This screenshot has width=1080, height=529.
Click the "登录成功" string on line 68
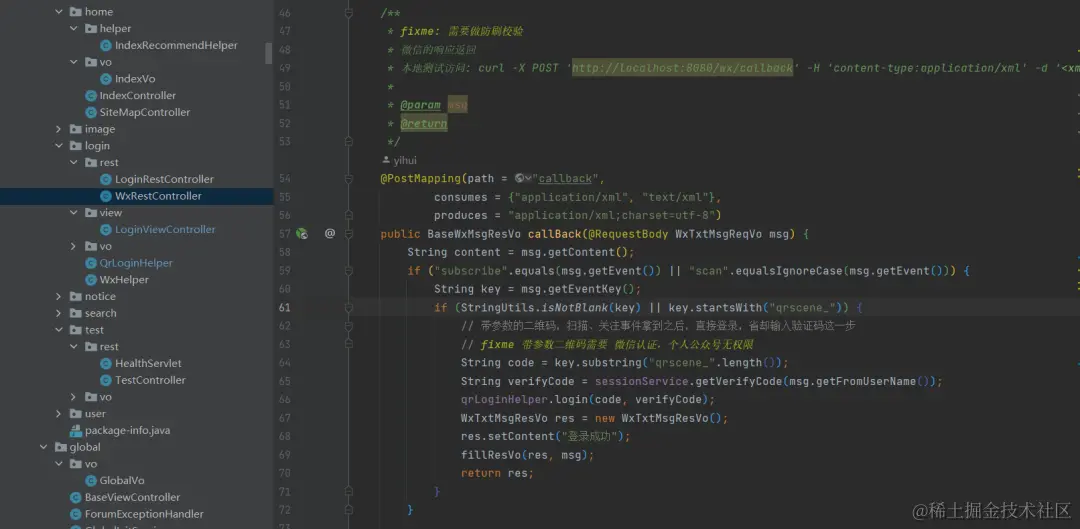(589, 436)
